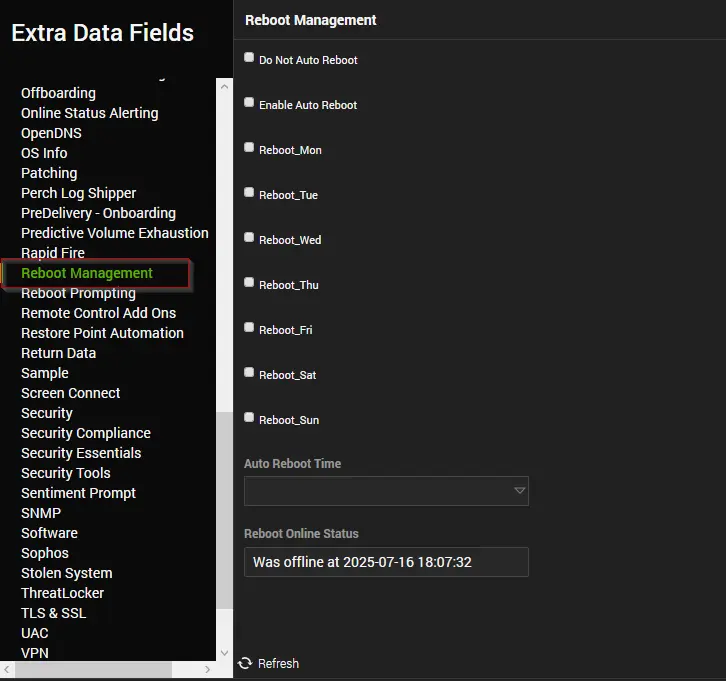The image size is (726, 681).
Task: Click the horizontal scroll right arrow
Action: tap(207, 669)
